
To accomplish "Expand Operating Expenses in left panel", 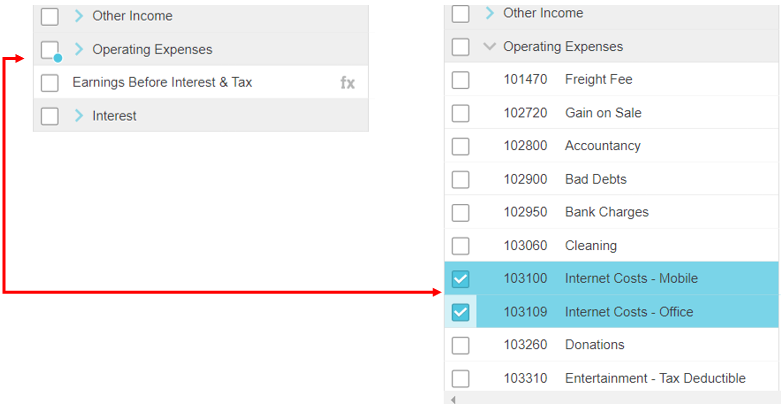I will tap(79, 49).
